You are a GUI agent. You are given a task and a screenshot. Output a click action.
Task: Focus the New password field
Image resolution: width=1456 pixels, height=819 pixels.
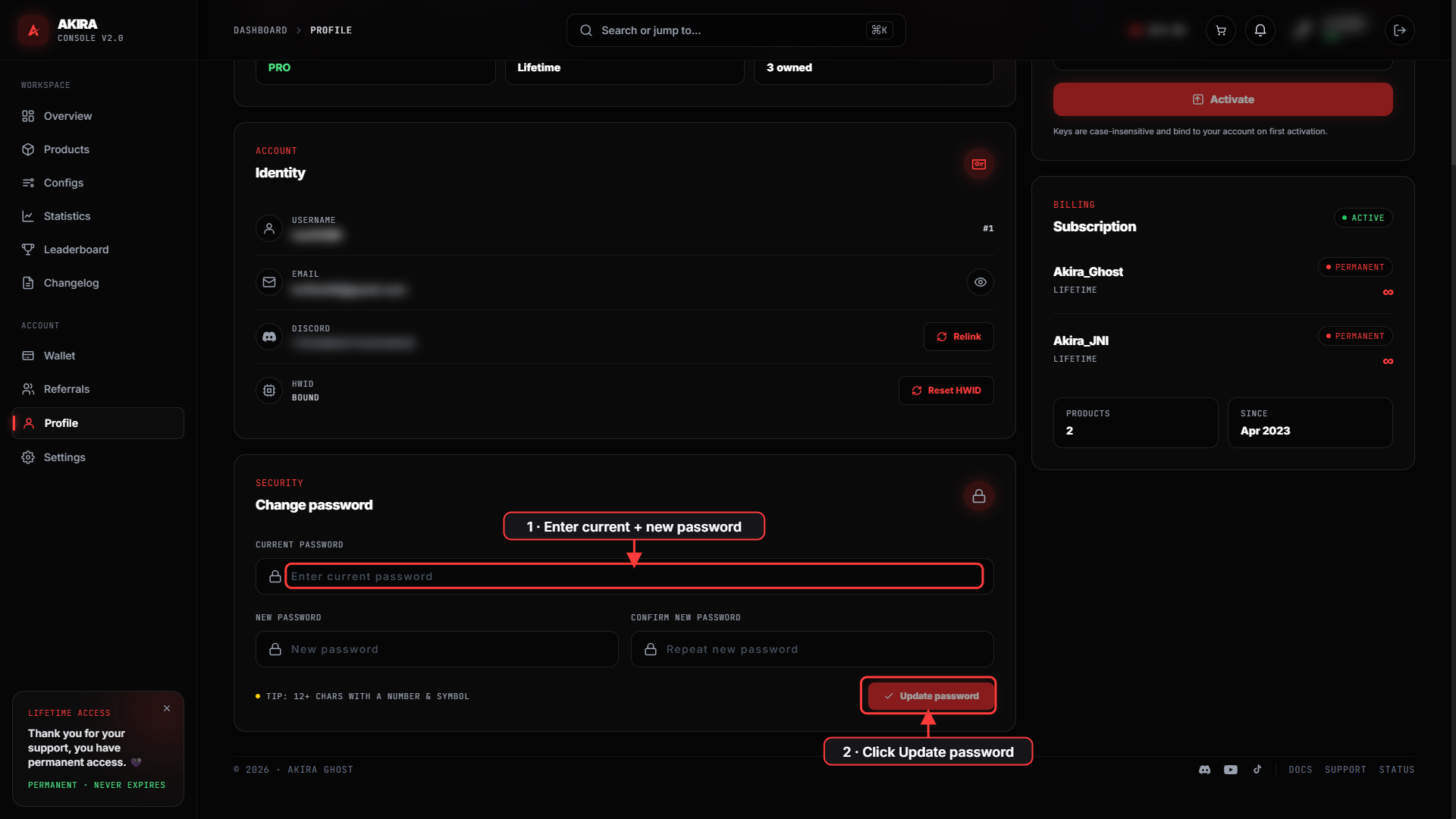[x=437, y=649]
